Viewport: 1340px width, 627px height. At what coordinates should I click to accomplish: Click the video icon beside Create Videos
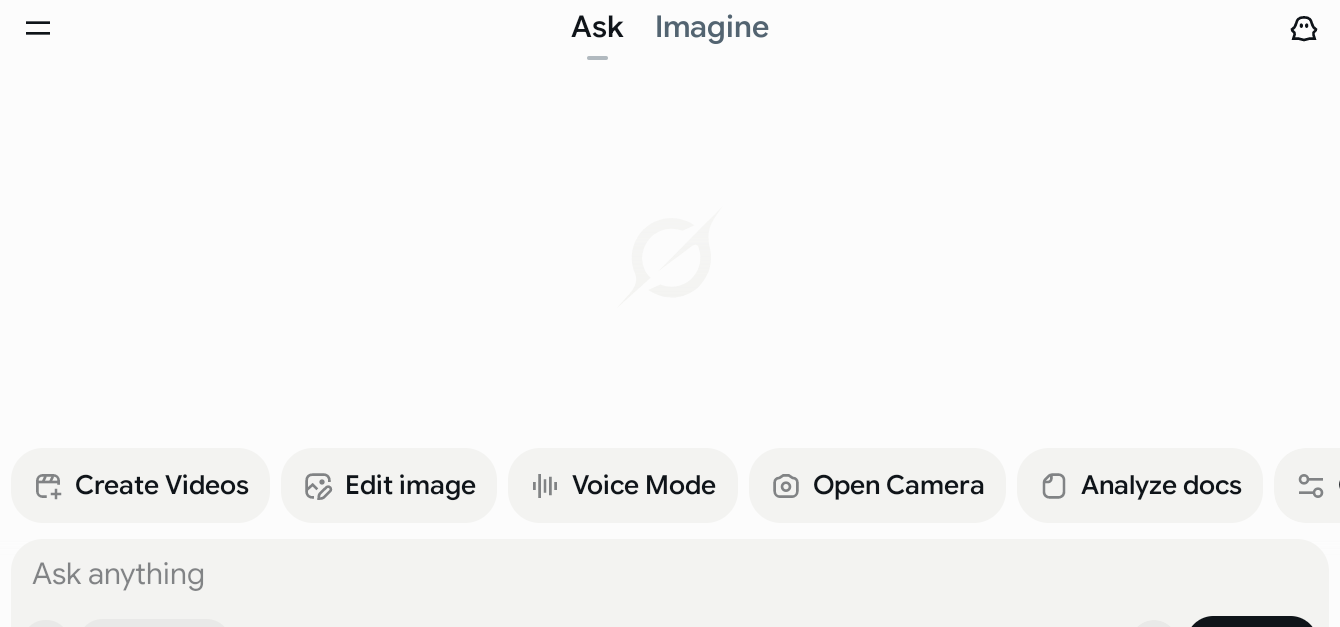pyautogui.click(x=48, y=486)
